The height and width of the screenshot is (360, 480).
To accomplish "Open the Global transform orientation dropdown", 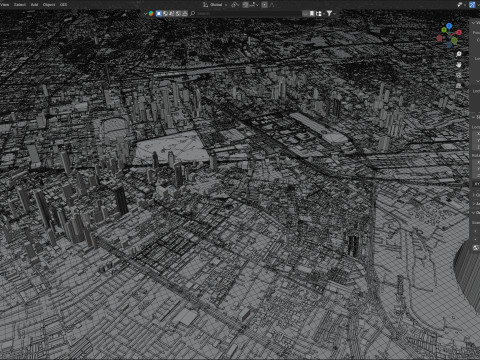I will pyautogui.click(x=216, y=5).
